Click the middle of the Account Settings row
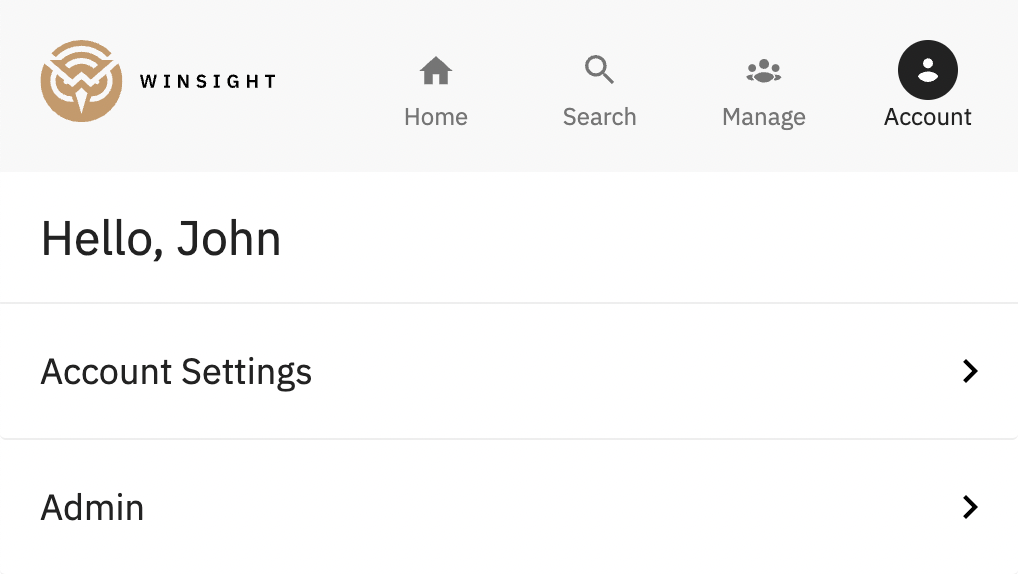Viewport: 1018px width, 574px height. pyautogui.click(x=509, y=371)
